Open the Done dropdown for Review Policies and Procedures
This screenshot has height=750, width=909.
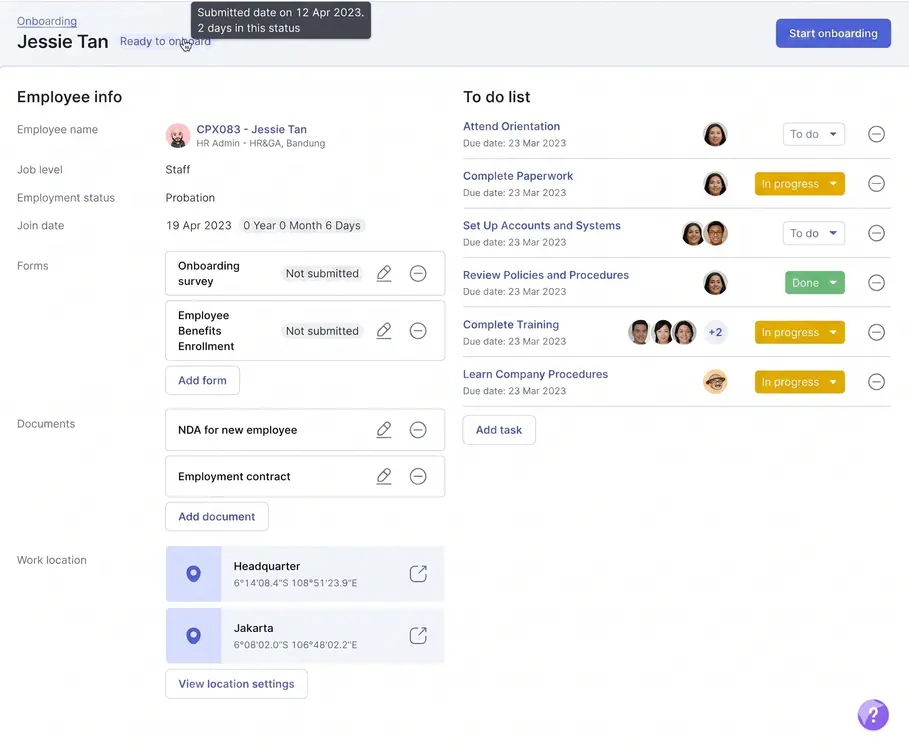(814, 283)
